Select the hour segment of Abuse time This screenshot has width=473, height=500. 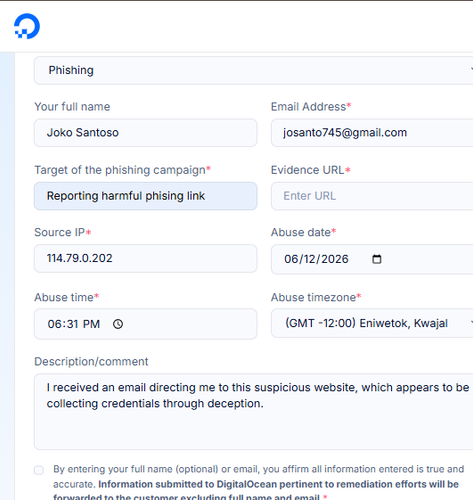click(x=53, y=324)
